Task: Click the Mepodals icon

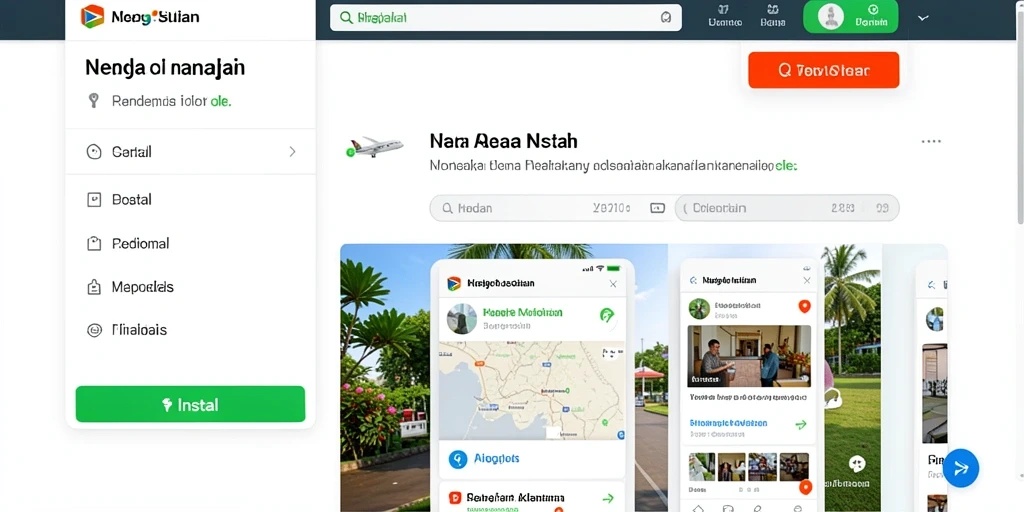Action: coord(94,287)
